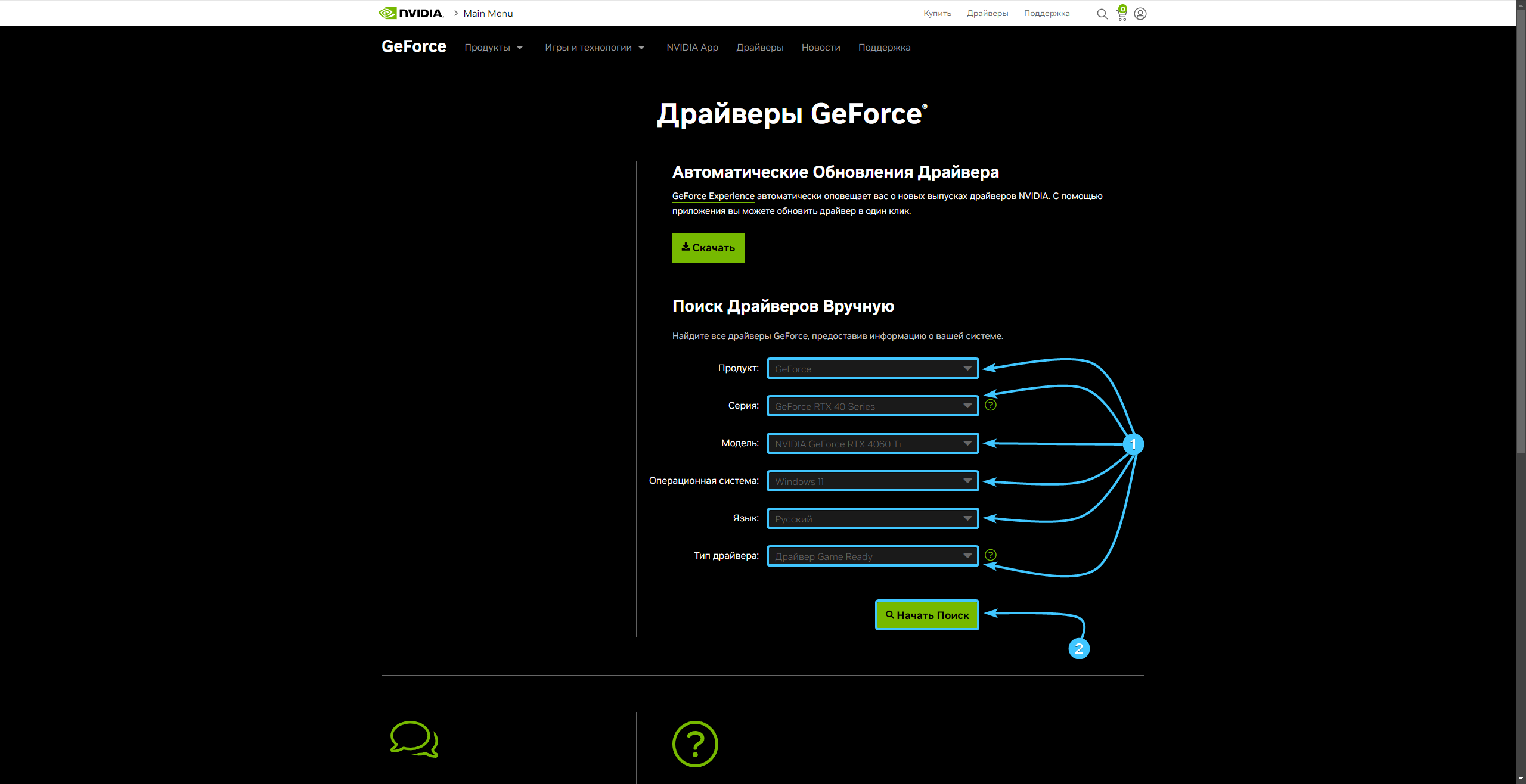This screenshot has width=1526, height=784.
Task: Click the NVIDIA logo
Action: [411, 13]
